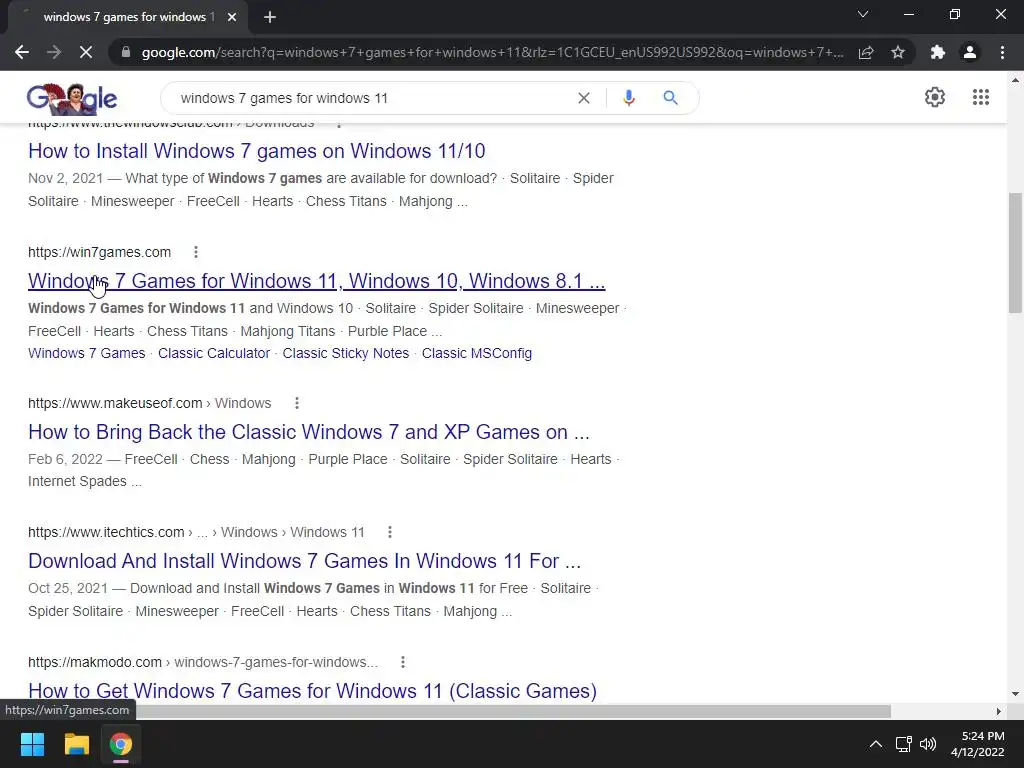Image resolution: width=1024 pixels, height=768 pixels.
Task: Open Windows 7 Games for Windows 11 result
Action: click(317, 281)
